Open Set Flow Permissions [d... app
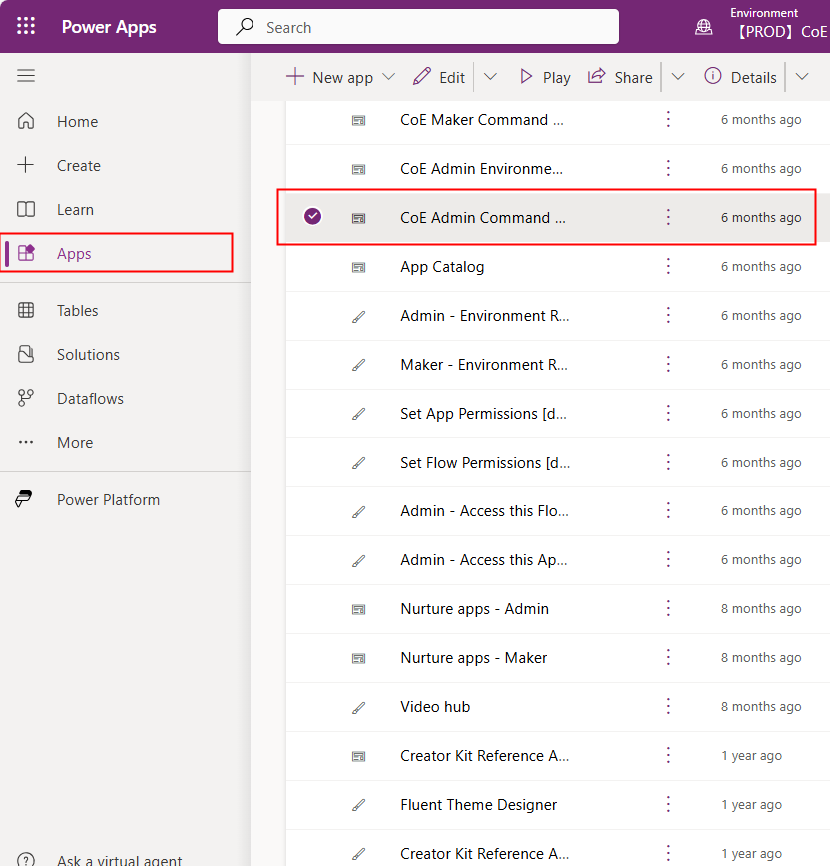This screenshot has width=830, height=866. click(485, 462)
